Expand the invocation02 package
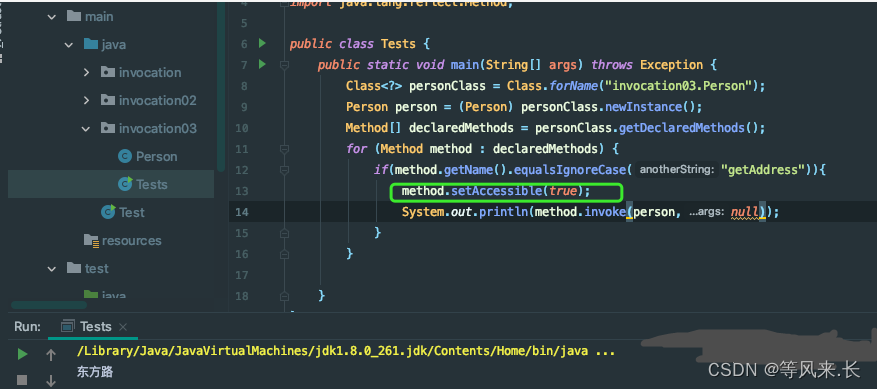877x389 pixels. (x=86, y=101)
